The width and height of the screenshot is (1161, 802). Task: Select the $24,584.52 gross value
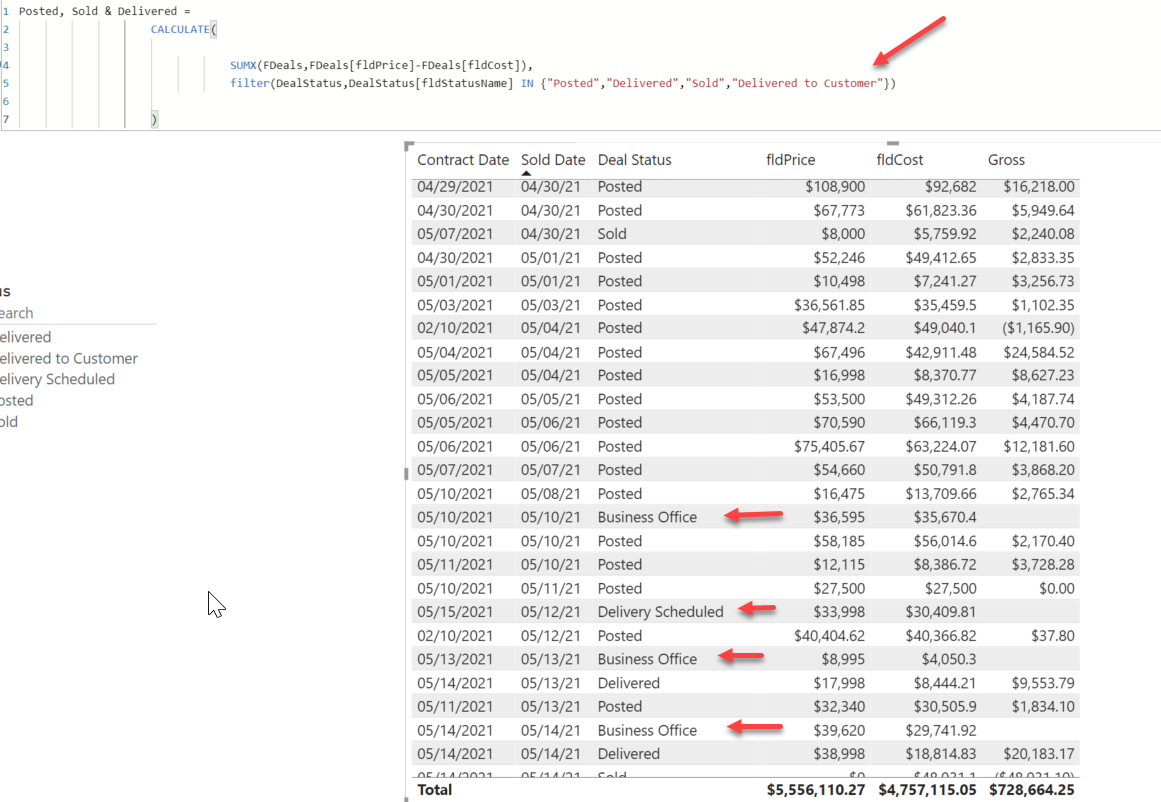click(x=1039, y=352)
